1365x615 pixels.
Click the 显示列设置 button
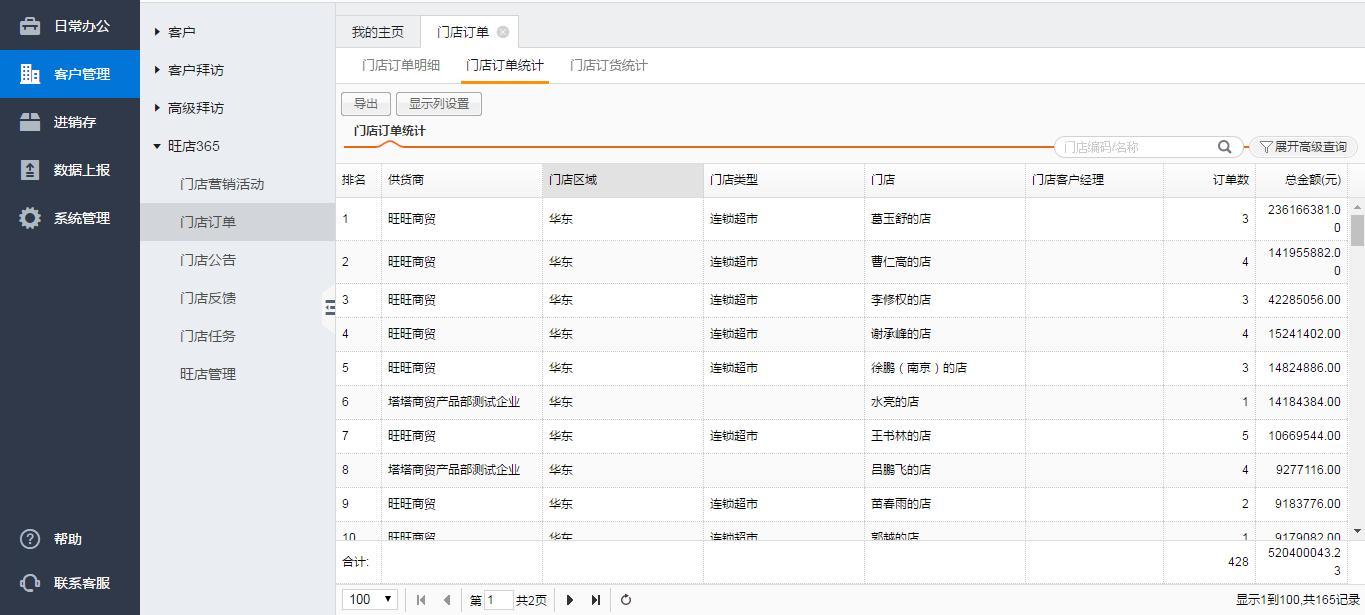click(x=438, y=104)
